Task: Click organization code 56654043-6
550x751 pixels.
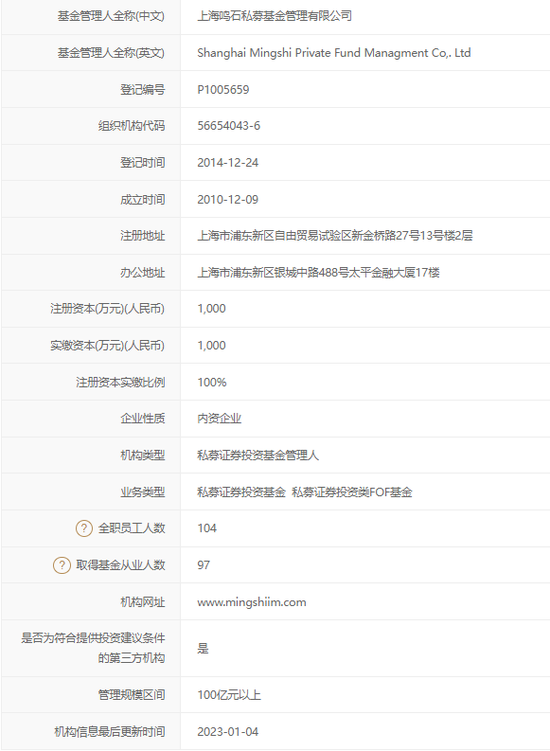Action: pos(229,126)
